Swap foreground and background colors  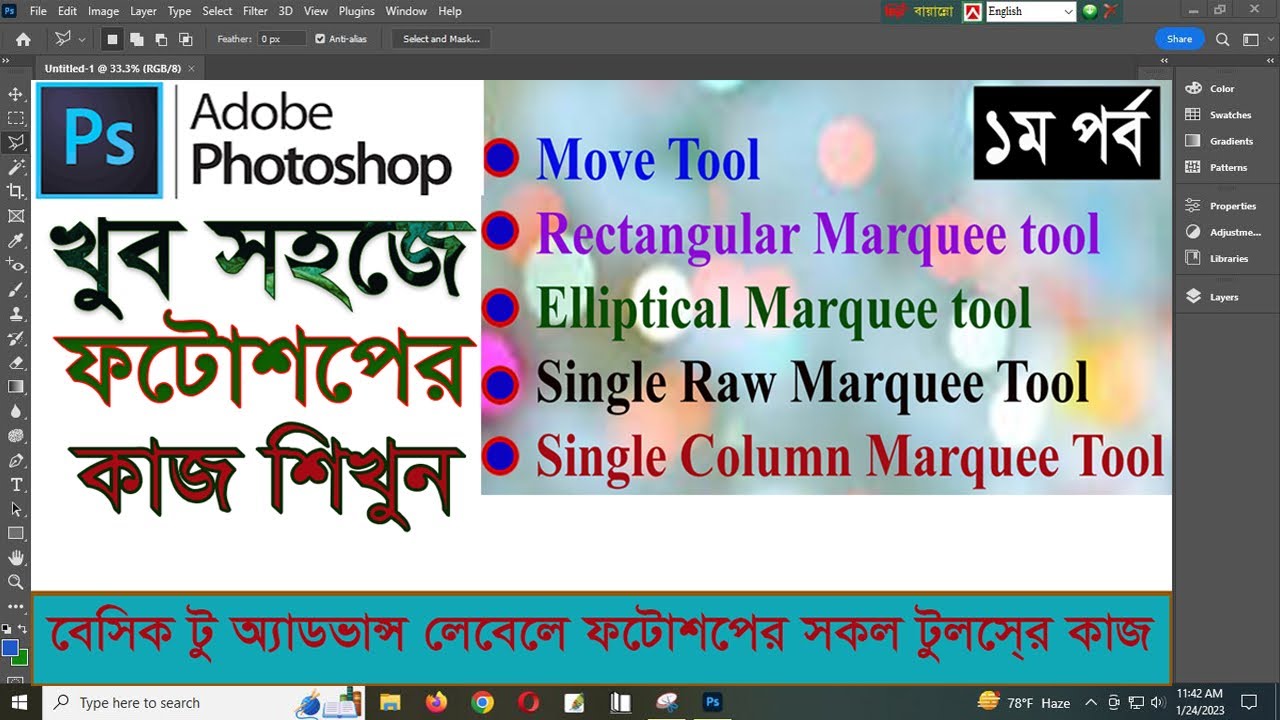pyautogui.click(x=24, y=630)
